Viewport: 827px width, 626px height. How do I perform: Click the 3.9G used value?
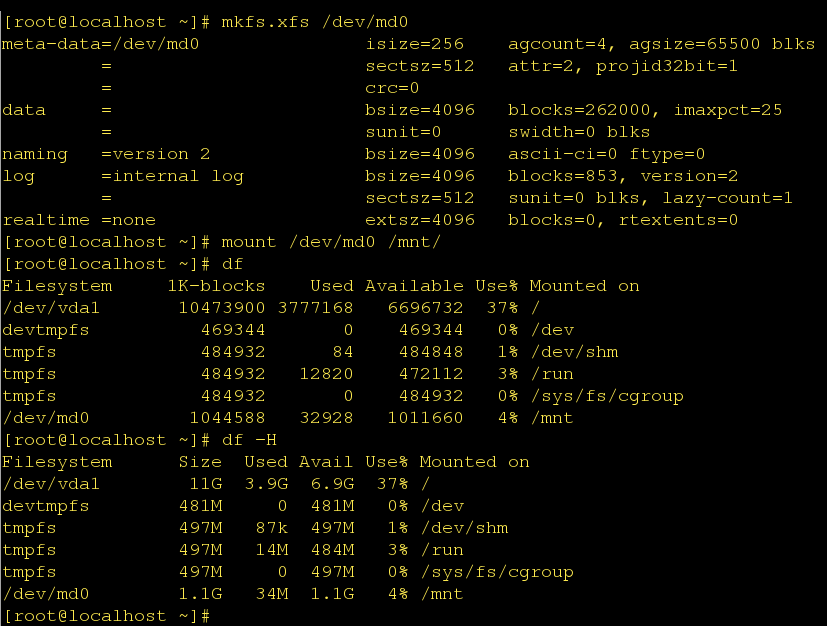[x=265, y=484]
